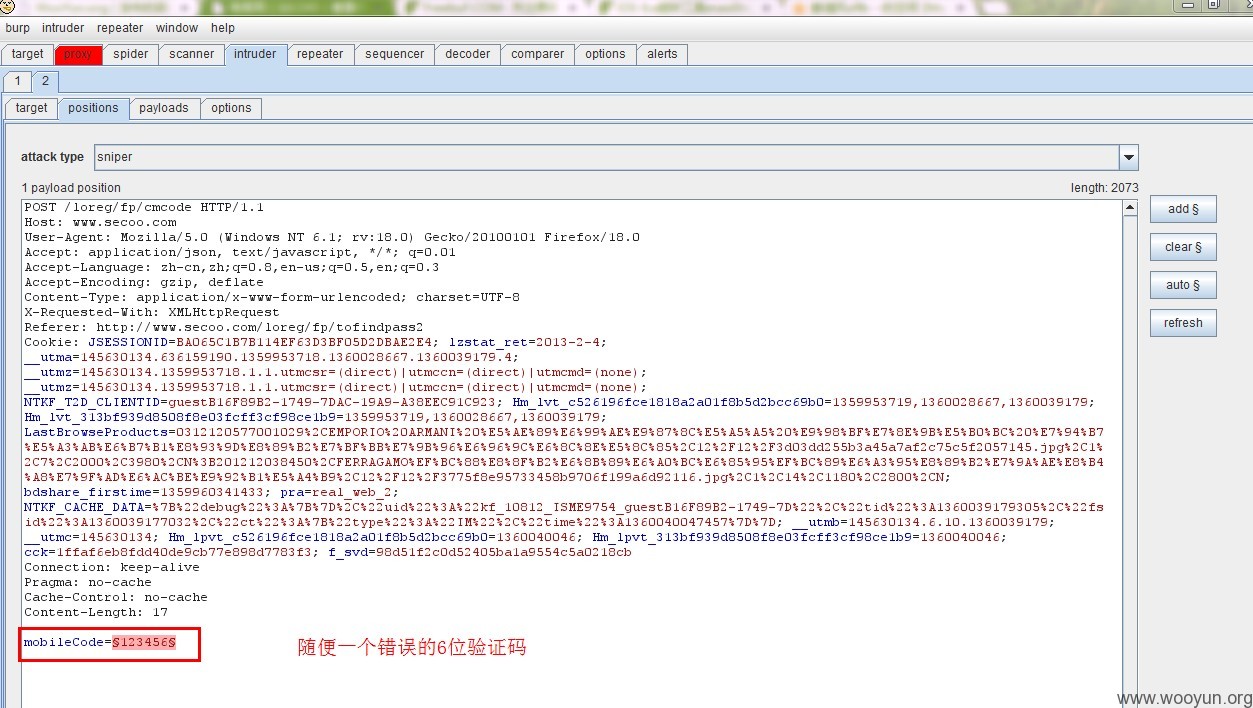Open the positions sub-tab
This screenshot has height=708, width=1253.
93,108
